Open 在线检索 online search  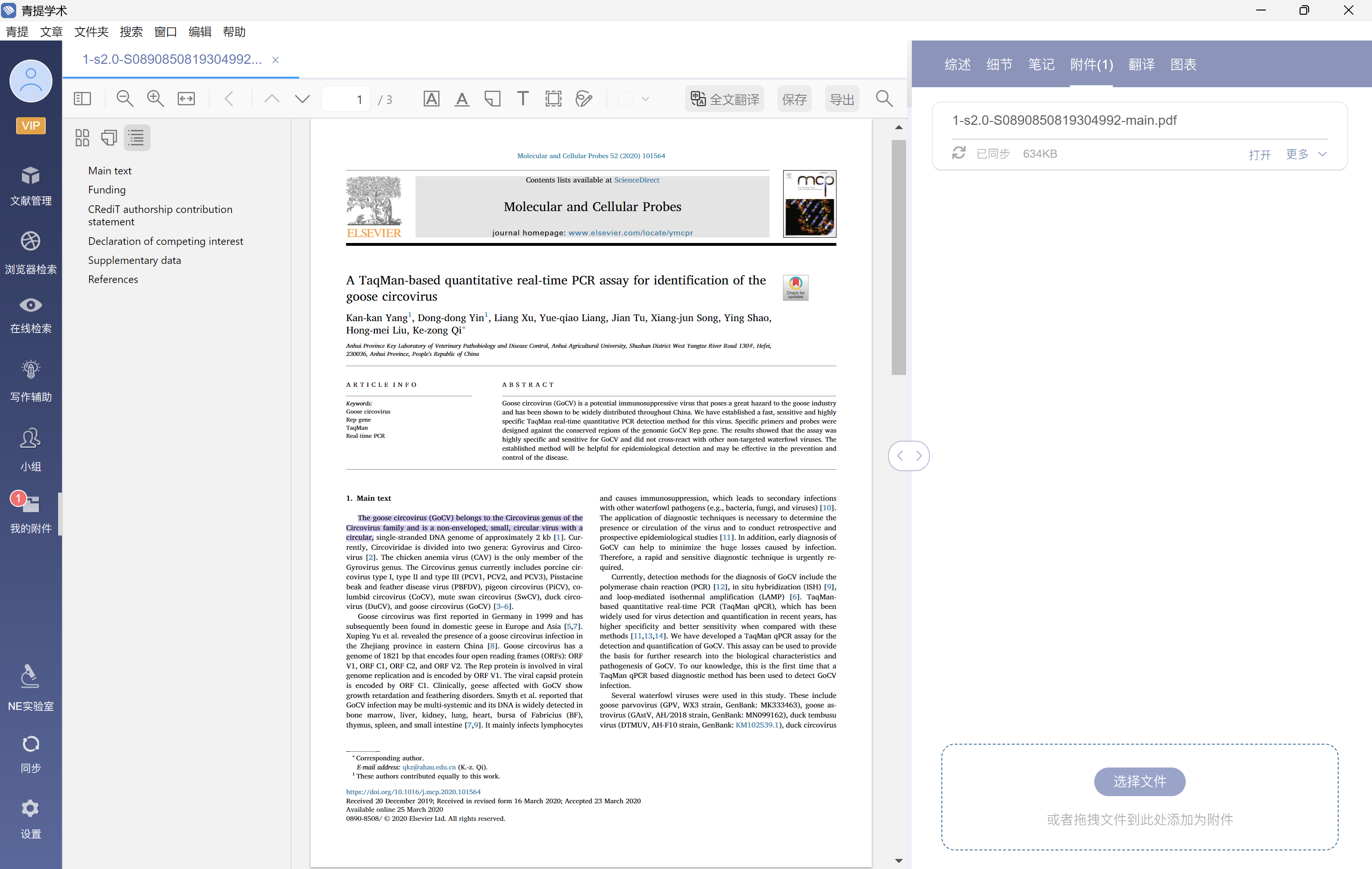click(x=31, y=315)
